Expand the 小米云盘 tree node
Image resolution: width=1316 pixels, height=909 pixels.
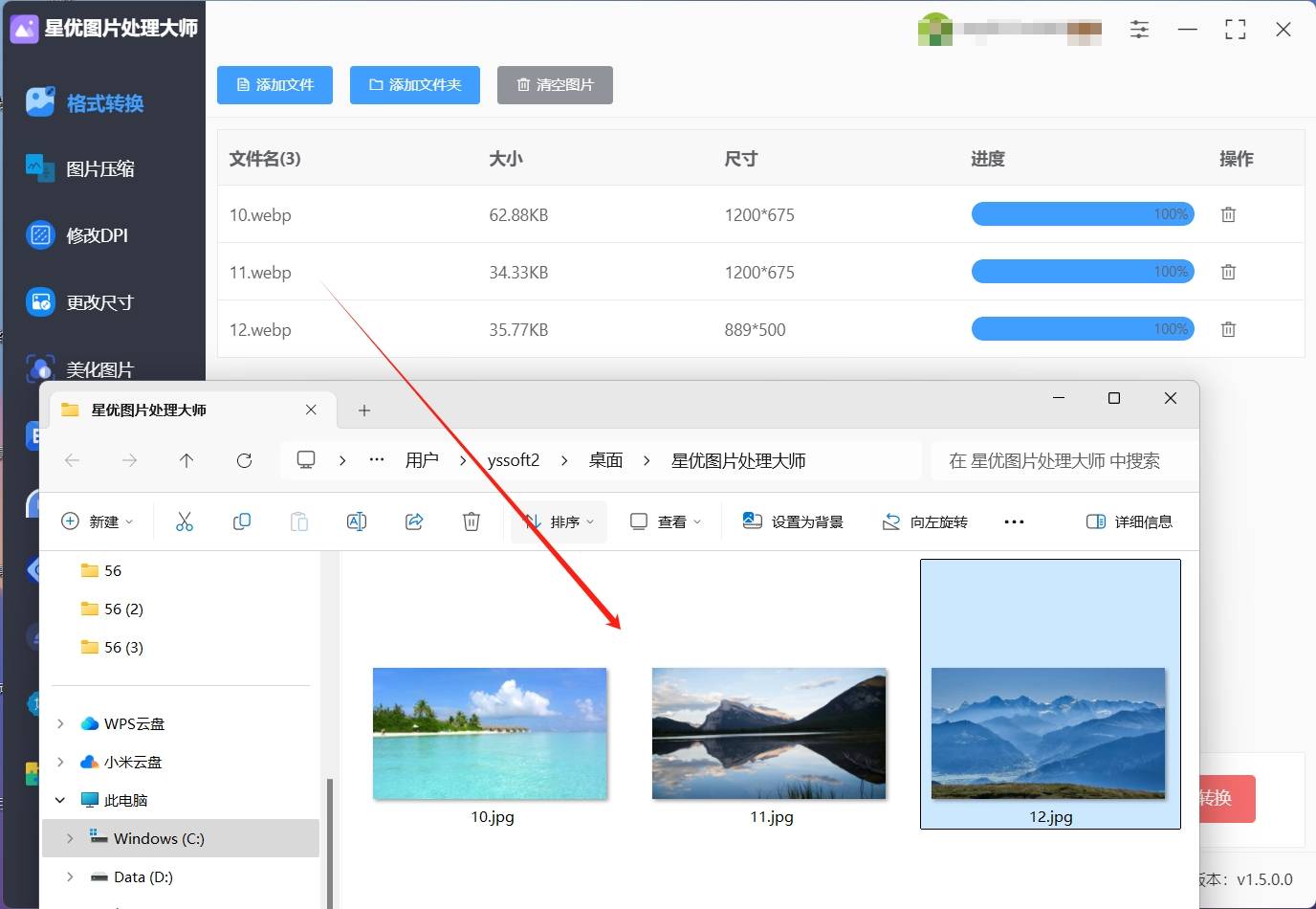tap(60, 762)
